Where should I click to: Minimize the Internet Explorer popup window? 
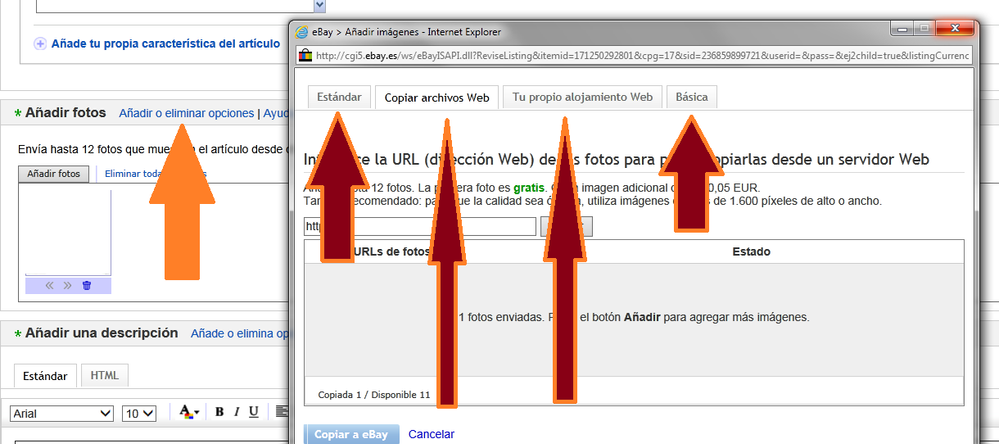click(901, 28)
